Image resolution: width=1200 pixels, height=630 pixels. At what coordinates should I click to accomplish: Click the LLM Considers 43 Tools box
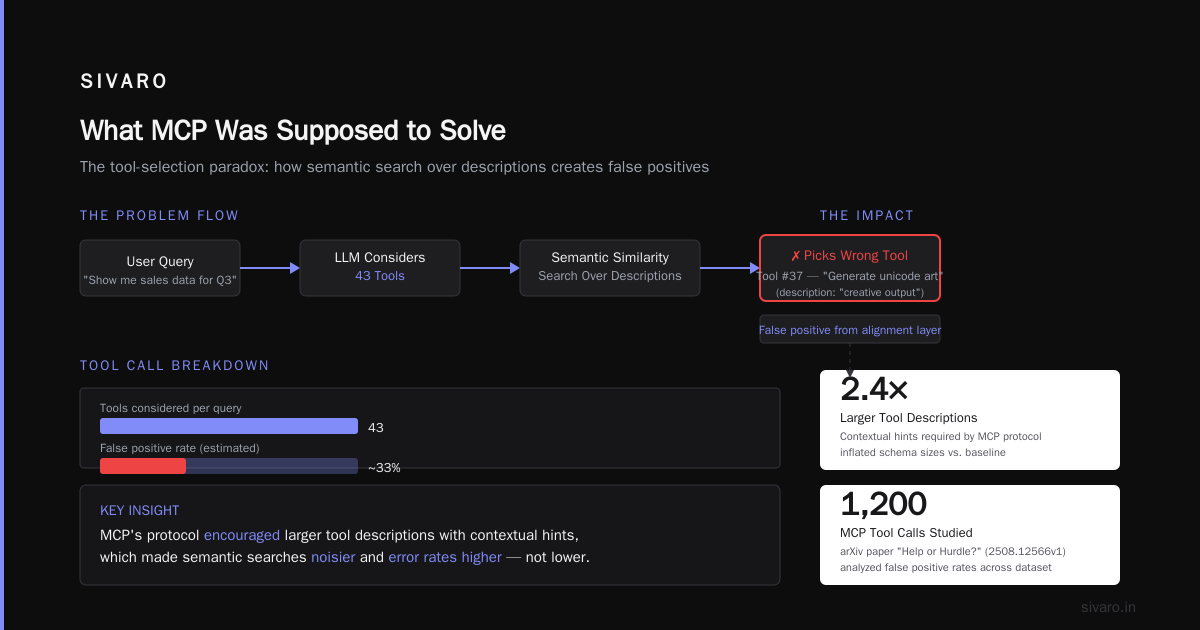click(x=380, y=268)
